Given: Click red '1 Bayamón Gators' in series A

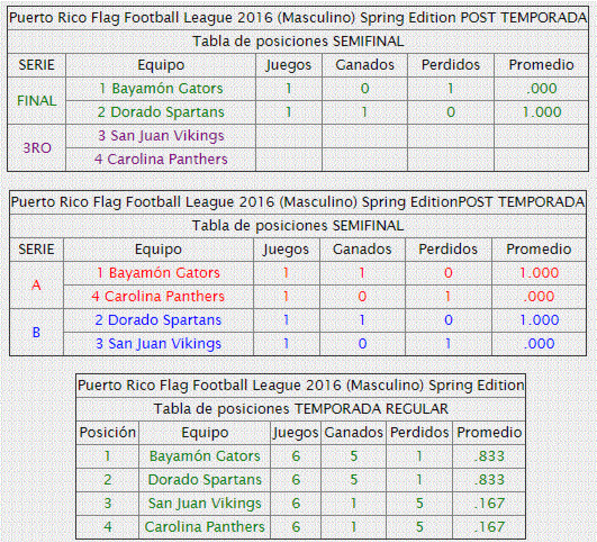Looking at the screenshot, I should click(158, 273).
